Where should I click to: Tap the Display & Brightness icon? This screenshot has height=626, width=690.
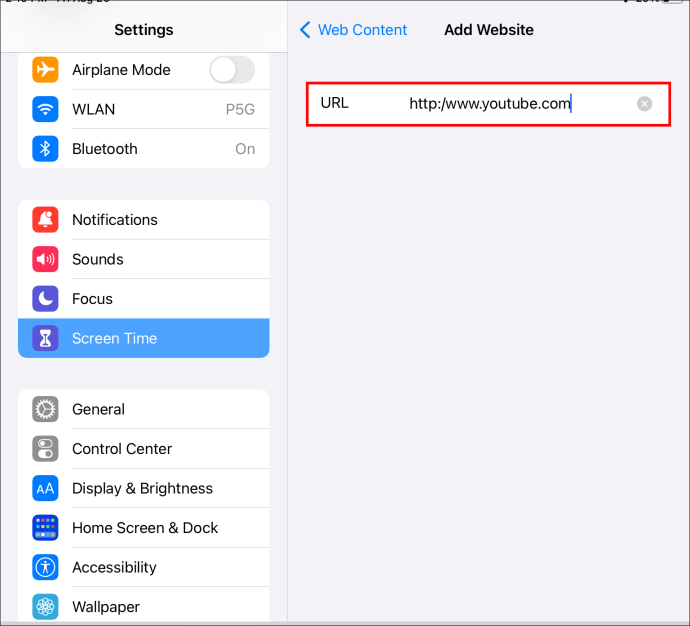(x=45, y=488)
